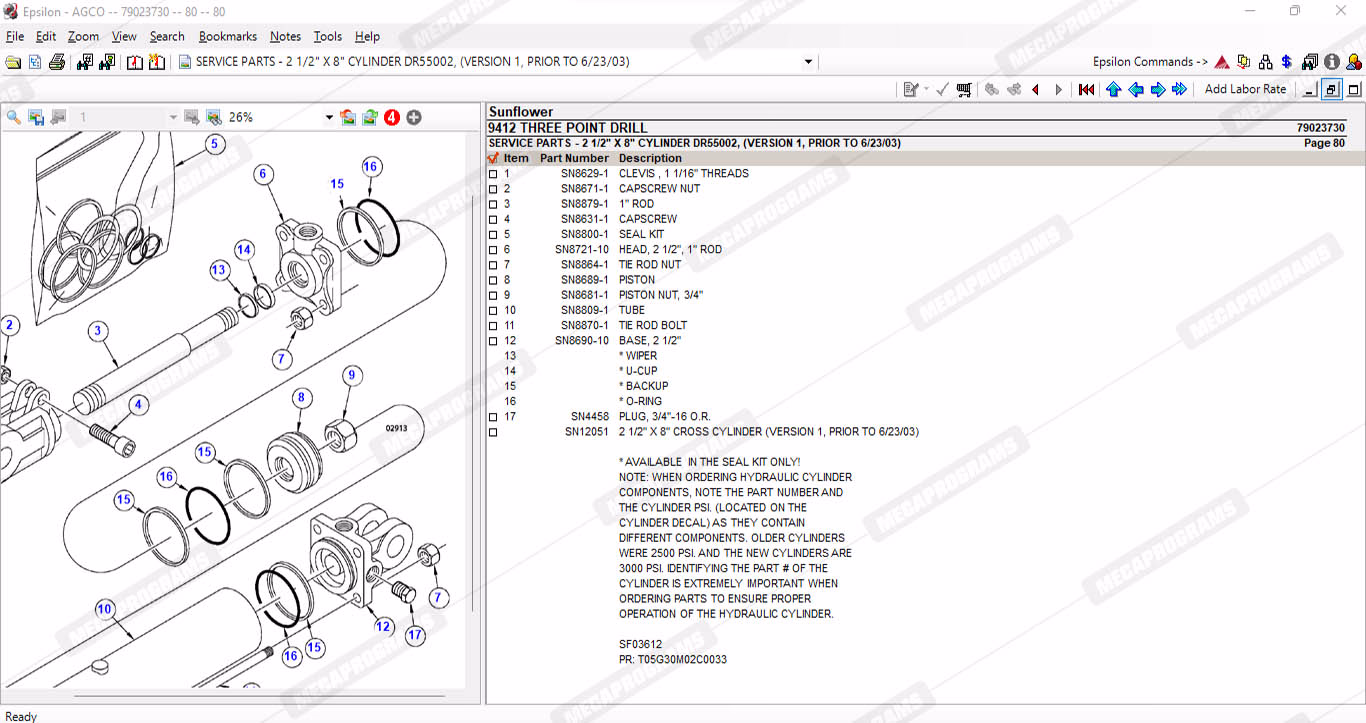Click the blue dollar sign icon
The height and width of the screenshot is (723, 1366).
pyautogui.click(x=1287, y=62)
